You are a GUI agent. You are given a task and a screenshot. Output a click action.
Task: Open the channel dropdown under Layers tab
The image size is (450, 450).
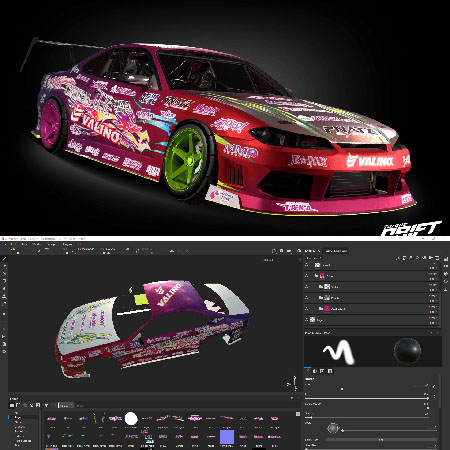point(313,258)
